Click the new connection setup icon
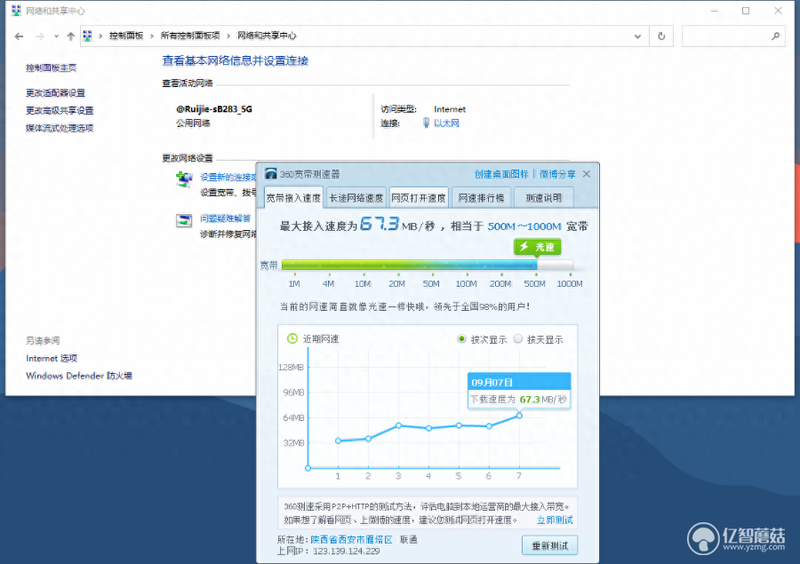Image resolution: width=800 pixels, height=564 pixels. (x=184, y=180)
